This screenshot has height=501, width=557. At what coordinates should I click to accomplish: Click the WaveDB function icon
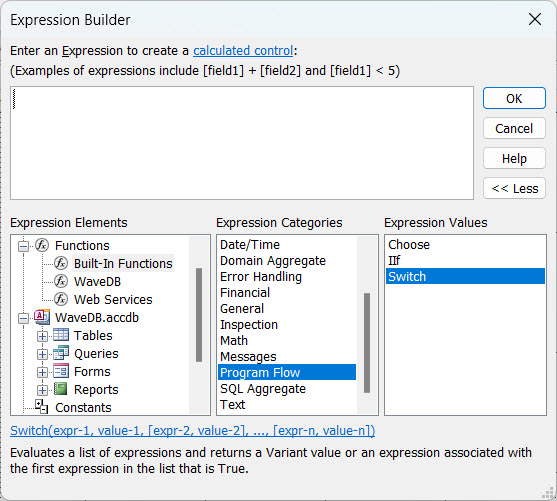coord(61,281)
